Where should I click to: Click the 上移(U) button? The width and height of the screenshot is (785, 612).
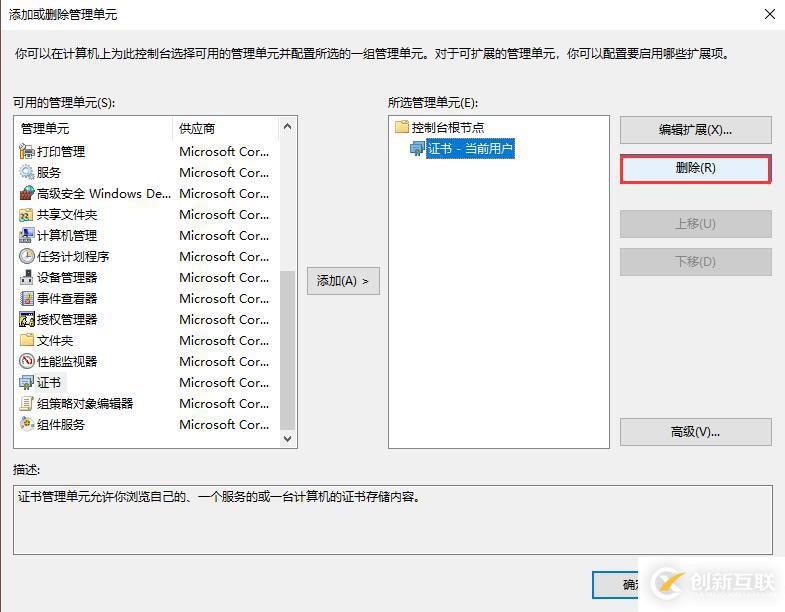[x=695, y=223]
